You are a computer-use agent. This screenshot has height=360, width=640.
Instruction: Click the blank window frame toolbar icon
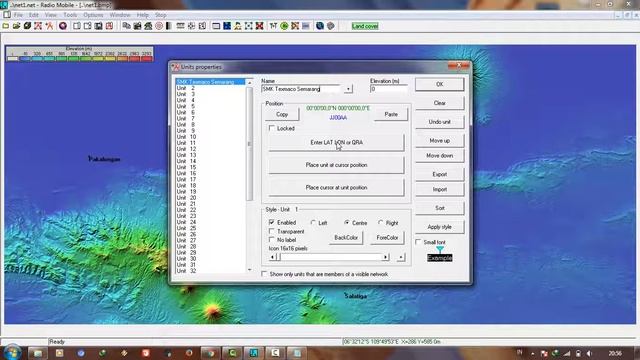[x=216, y=26]
